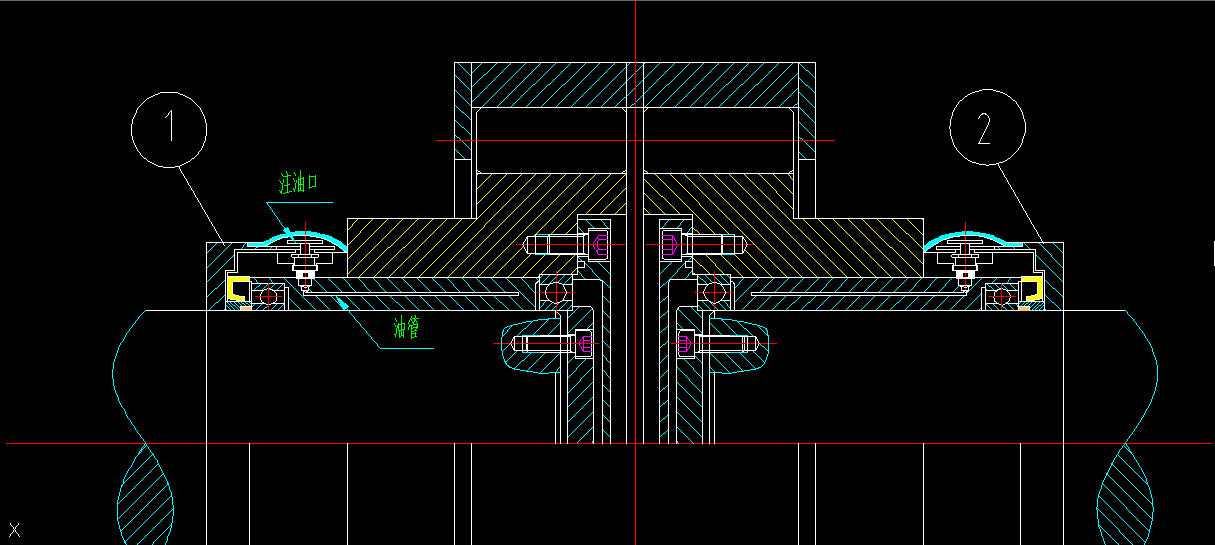Select the yellow seal on the right end
The width and height of the screenshot is (1215, 545).
(x=1031, y=291)
